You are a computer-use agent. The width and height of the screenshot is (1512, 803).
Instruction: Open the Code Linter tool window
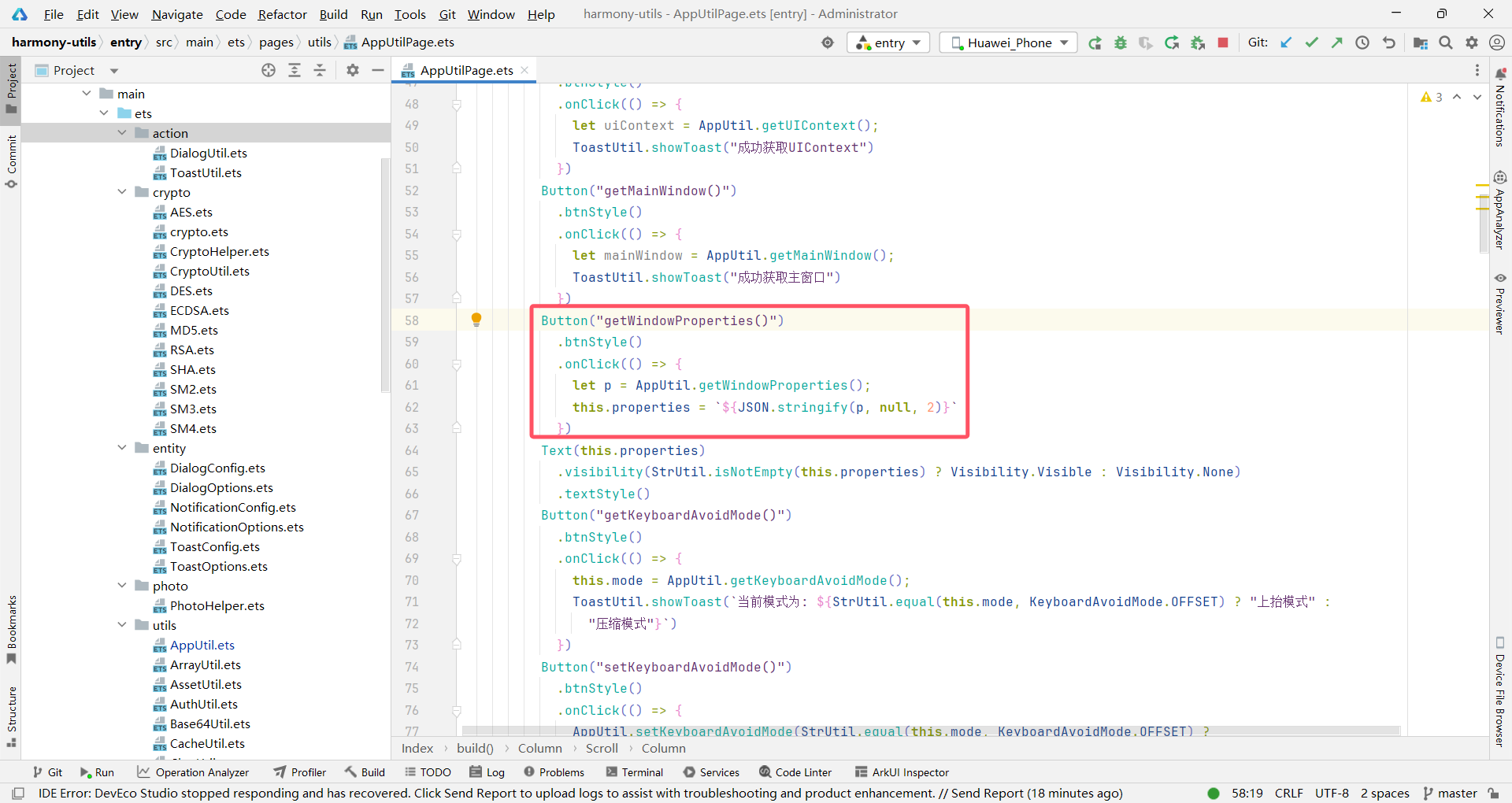[795, 772]
